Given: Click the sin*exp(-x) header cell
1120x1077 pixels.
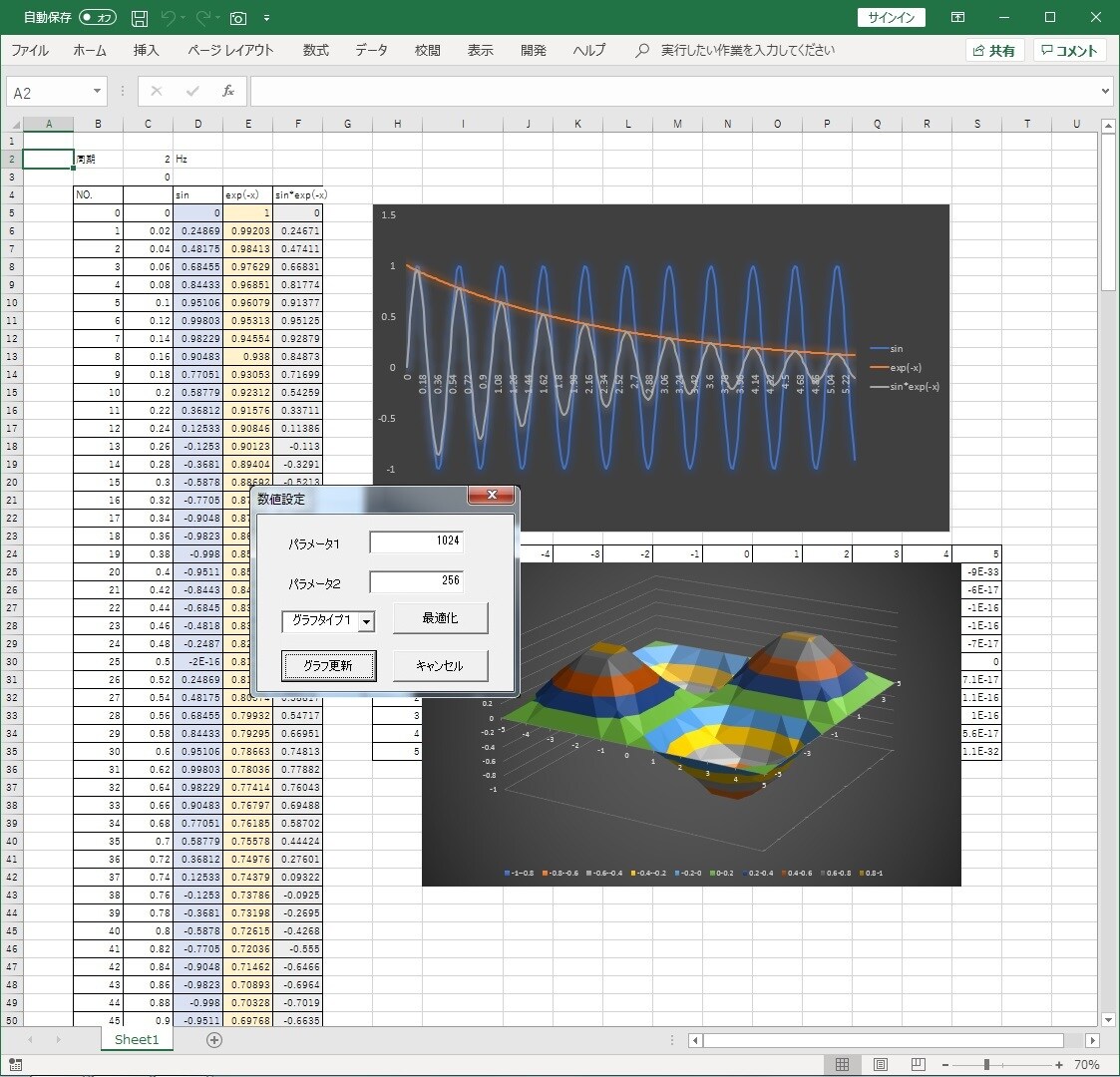Looking at the screenshot, I should 298,195.
